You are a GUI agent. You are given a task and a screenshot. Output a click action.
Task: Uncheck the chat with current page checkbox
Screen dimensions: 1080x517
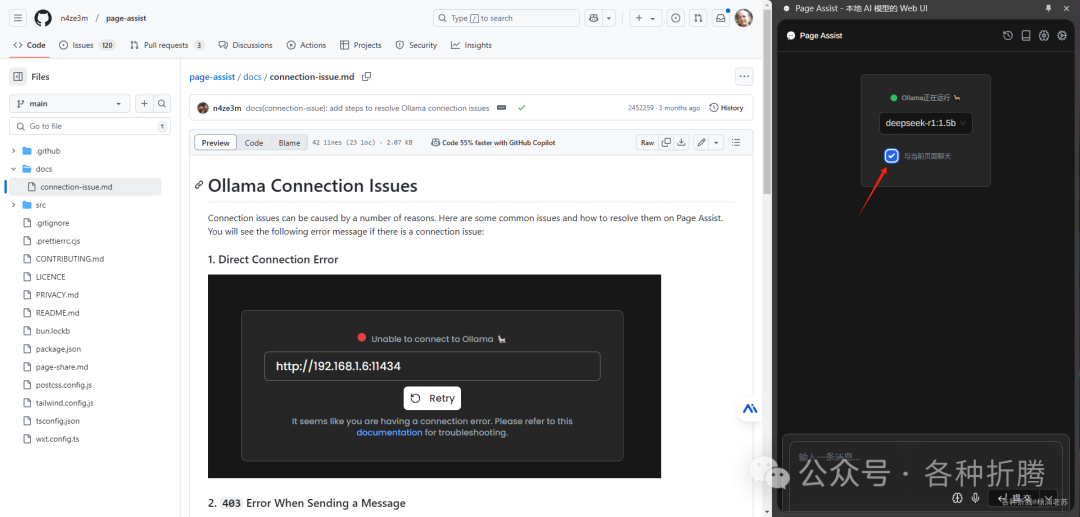point(891,156)
